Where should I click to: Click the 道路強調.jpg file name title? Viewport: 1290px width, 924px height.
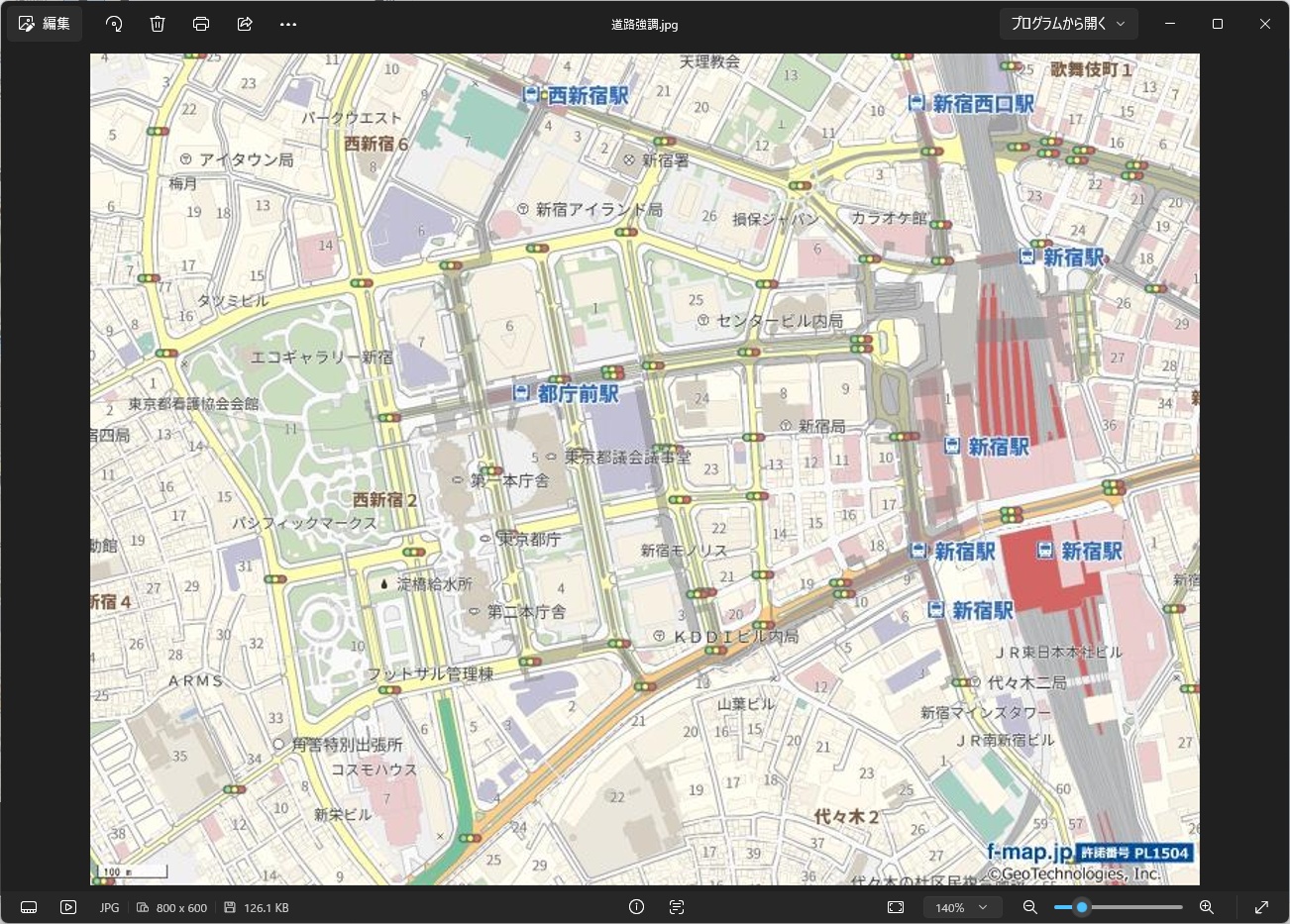[645, 25]
